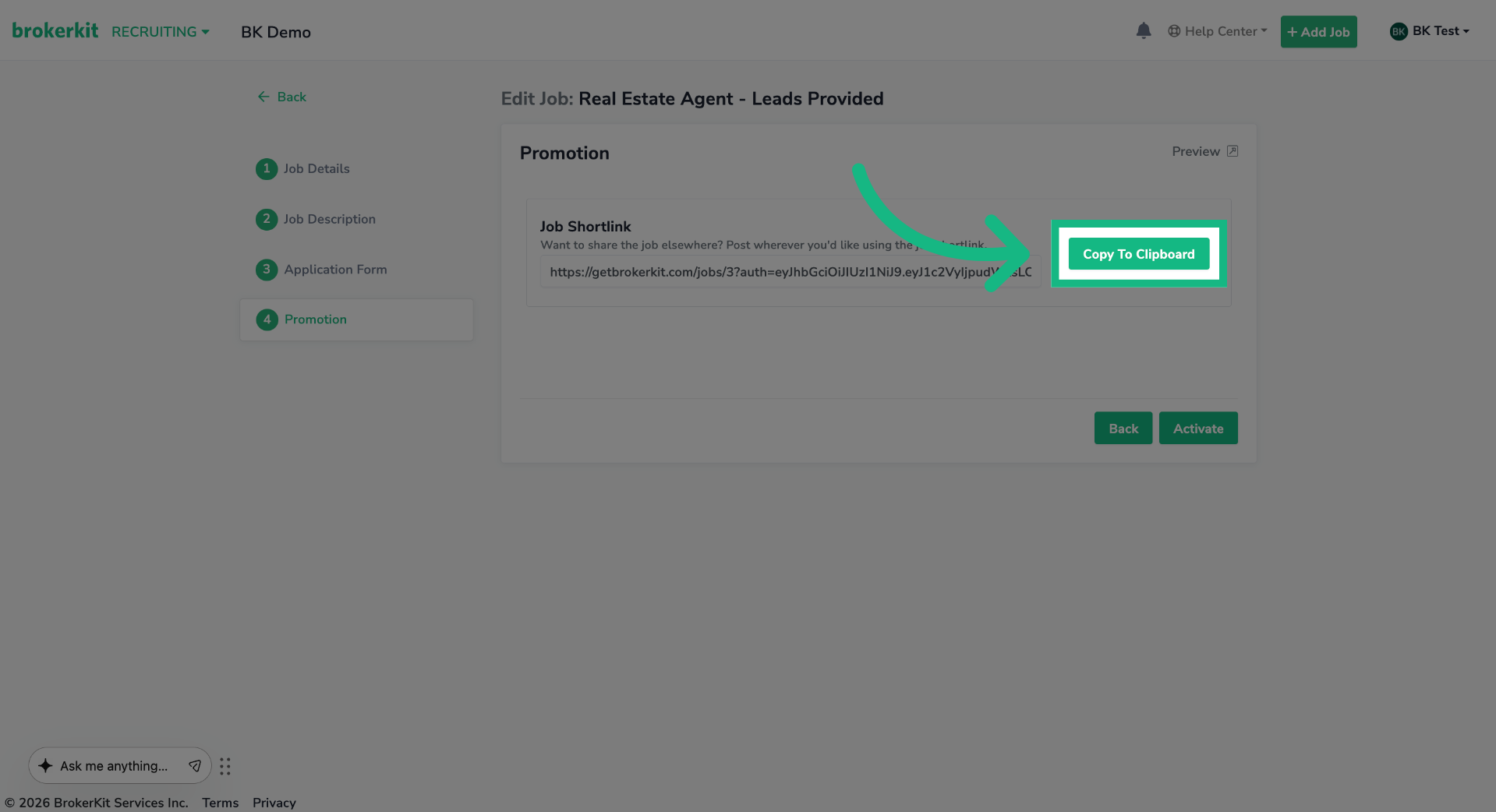
Task: Click the Help Center globe icon
Action: click(1173, 30)
